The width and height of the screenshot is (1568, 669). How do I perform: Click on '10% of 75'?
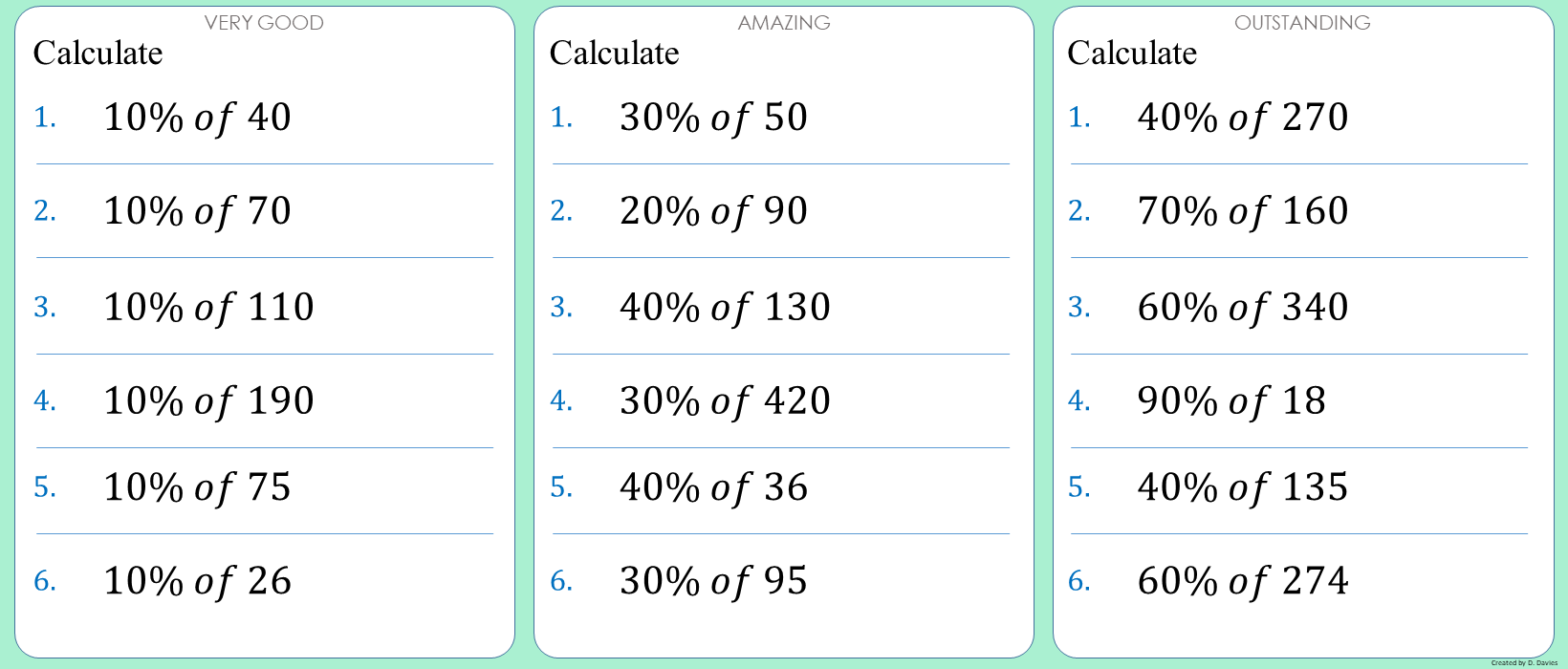(x=197, y=487)
